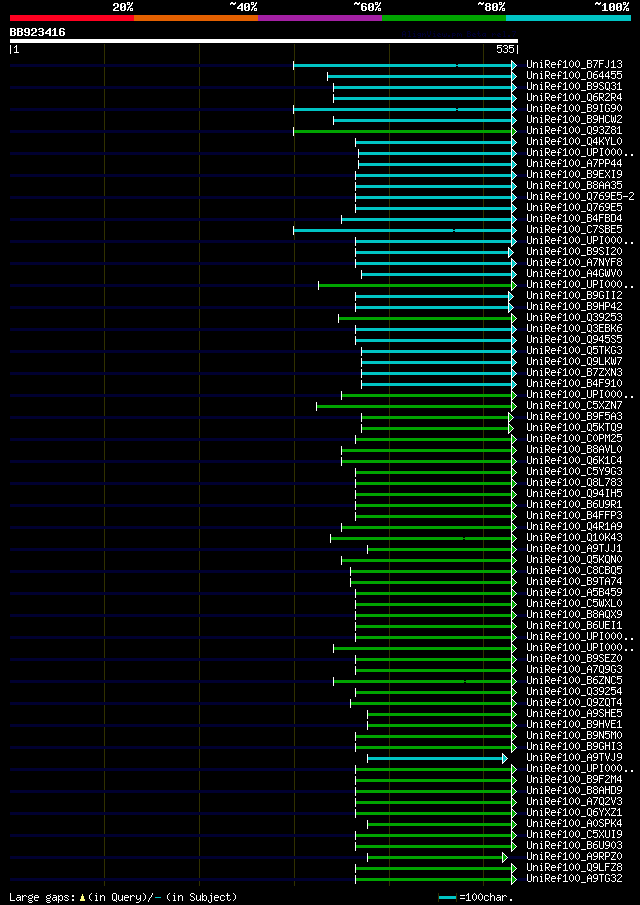Click the cyan alignment bar for UniRef100_B4FBD4
Viewport: 640px width, 905px height.
pyautogui.click(x=428, y=219)
